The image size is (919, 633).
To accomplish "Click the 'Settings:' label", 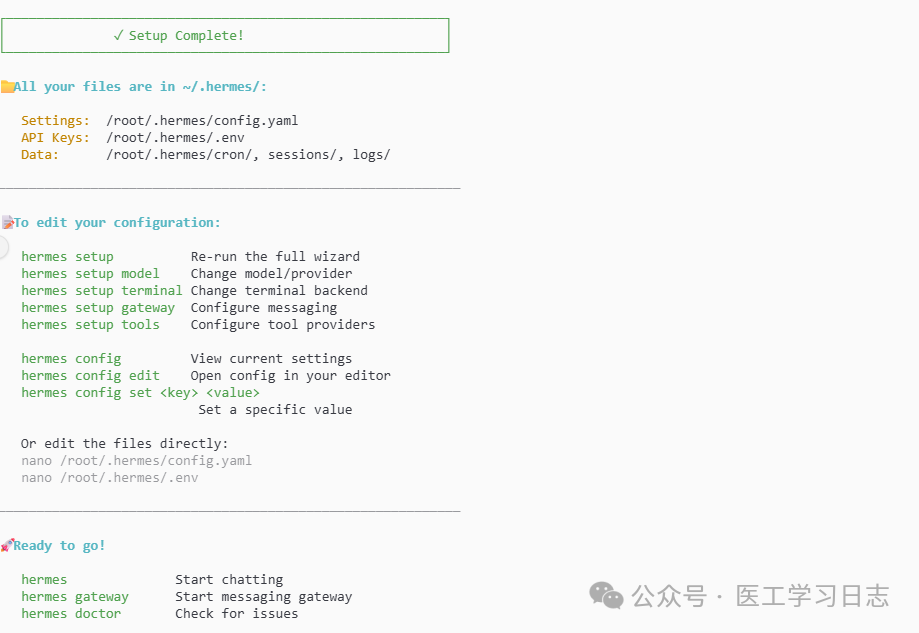I will [x=56, y=121].
